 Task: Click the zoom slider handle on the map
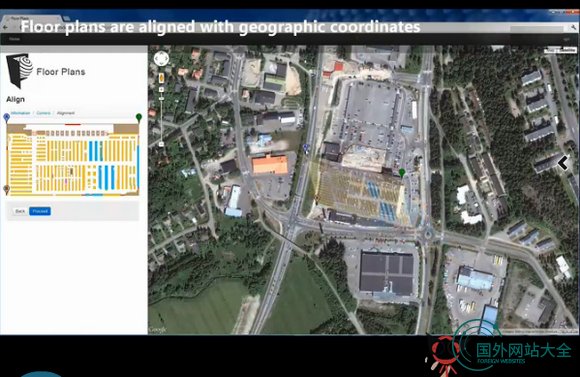(x=161, y=99)
